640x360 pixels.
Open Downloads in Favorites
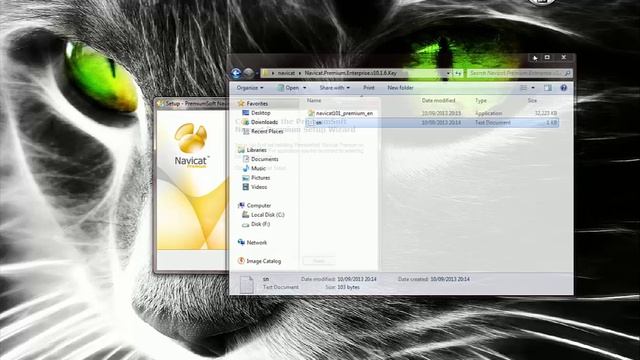pyautogui.click(x=264, y=122)
